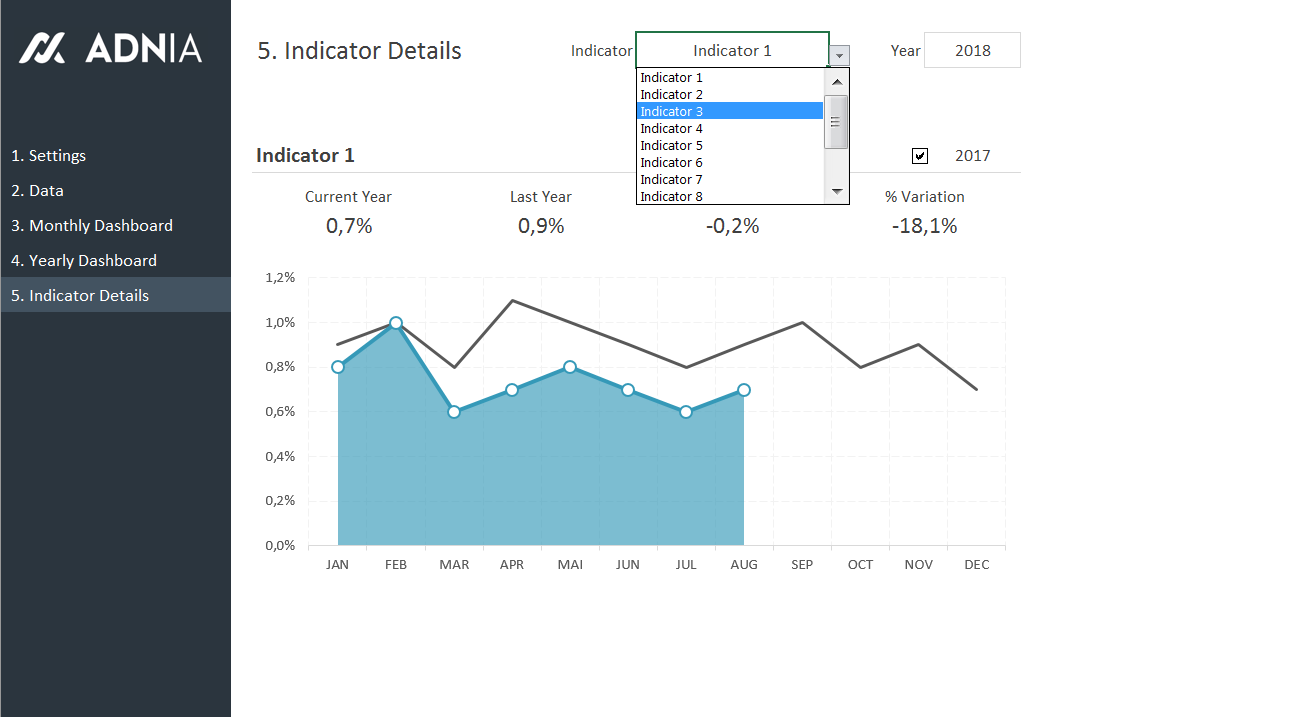Viewport: 1315px width, 717px height.
Task: Click the Year 2018 input field
Action: [972, 50]
